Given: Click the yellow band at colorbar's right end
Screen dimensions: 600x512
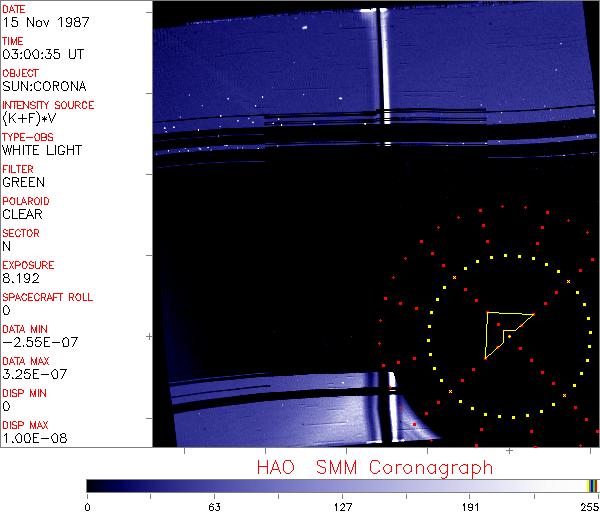Looking at the screenshot, I should click(589, 485).
